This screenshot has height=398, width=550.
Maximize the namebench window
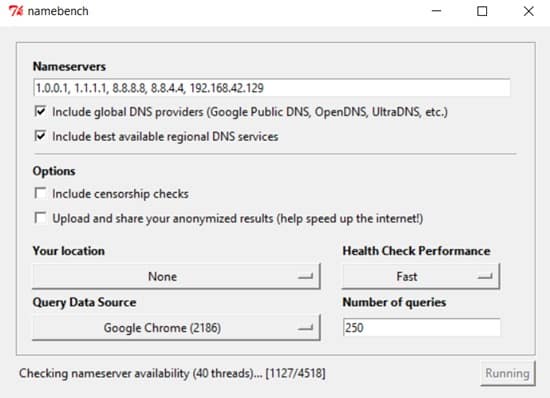482,11
